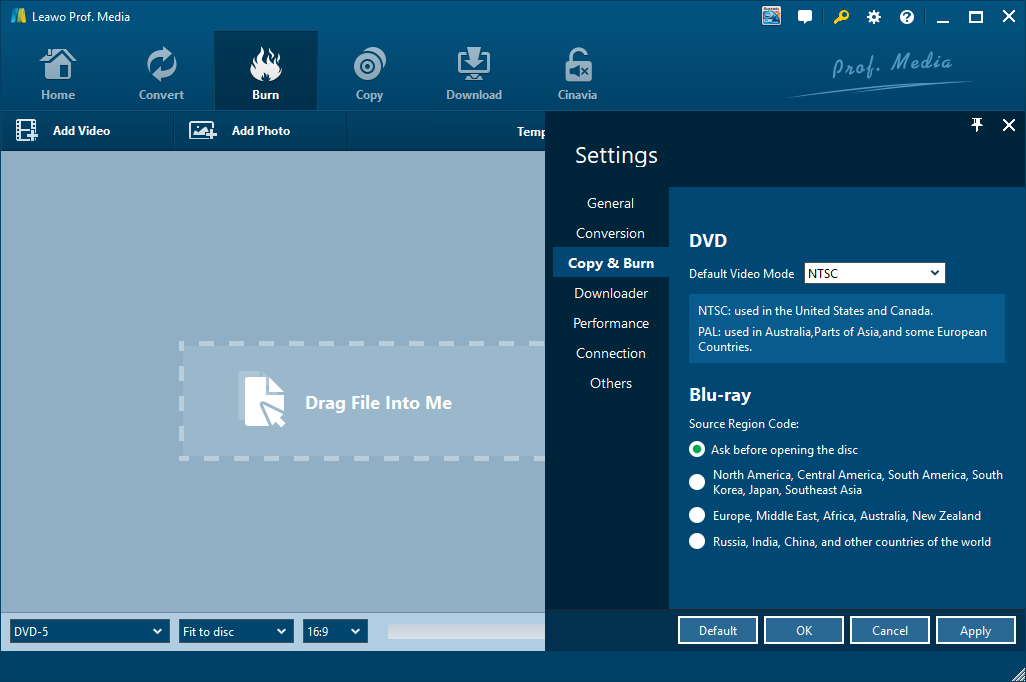
Task: Select the North America region code option
Action: pos(697,482)
